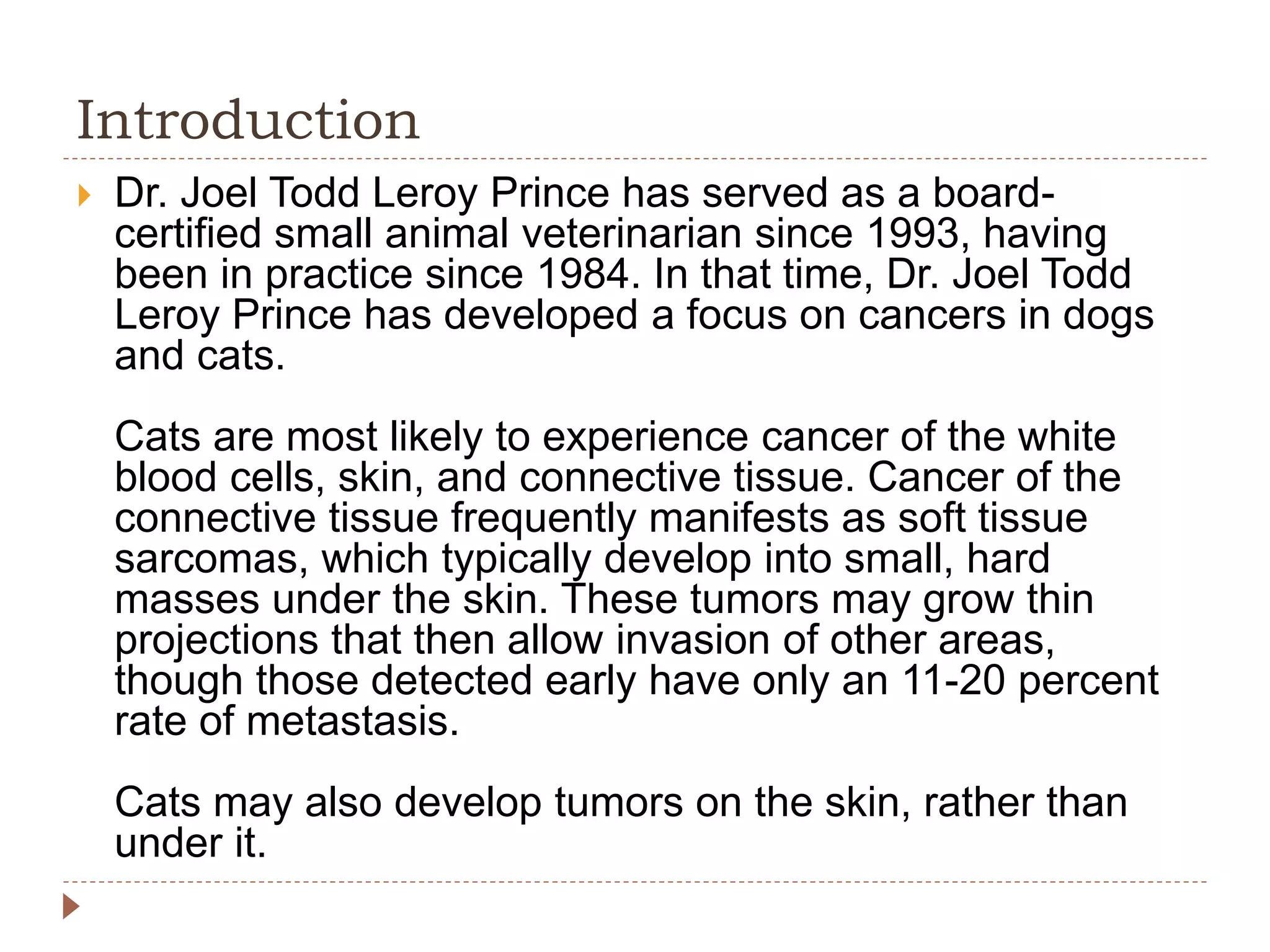The image size is (1270, 952).
Task: Click the word metastasis
Action: pos(352,721)
